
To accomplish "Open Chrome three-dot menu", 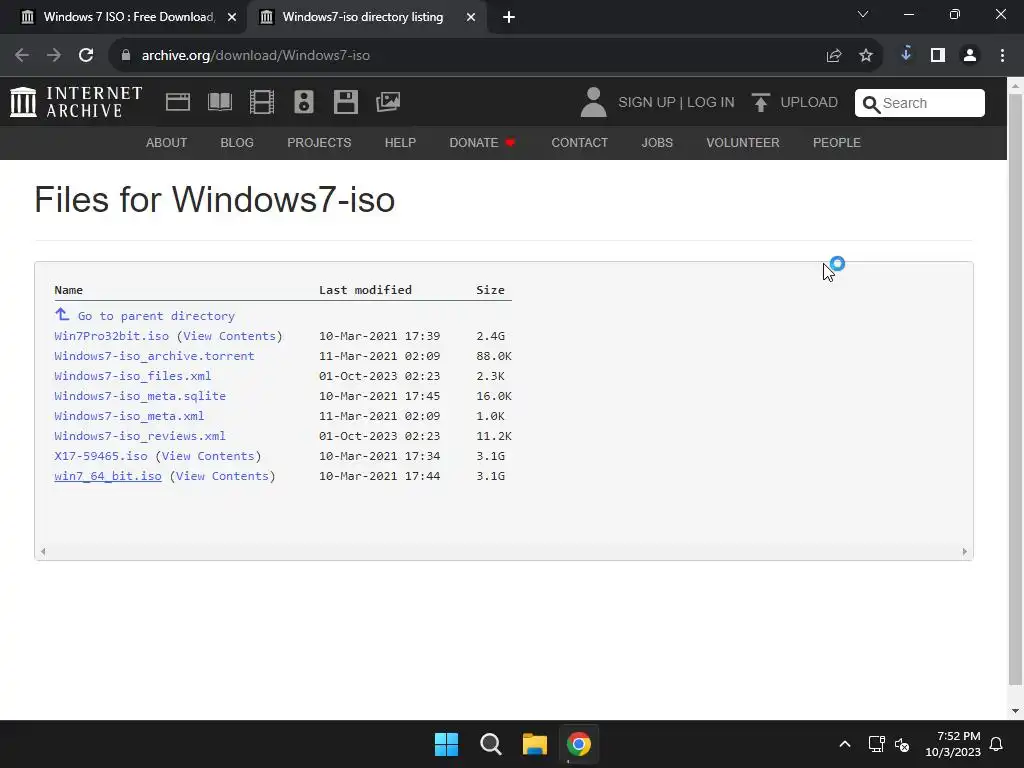I will (x=1002, y=55).
